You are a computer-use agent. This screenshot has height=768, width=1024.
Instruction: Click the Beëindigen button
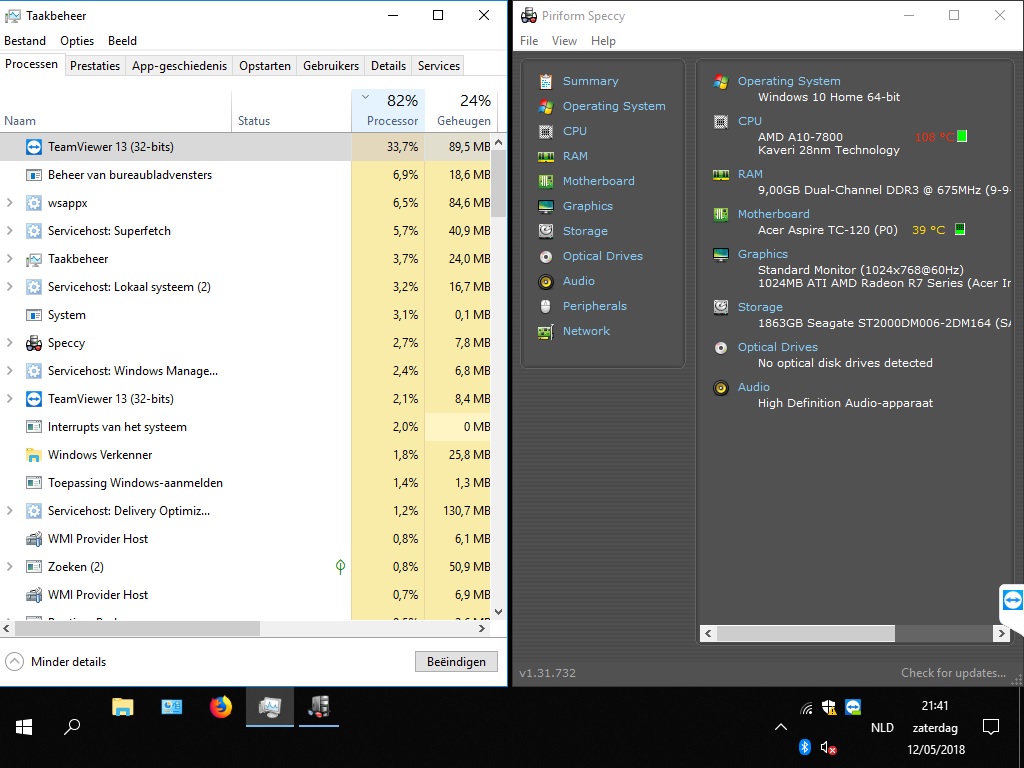(456, 662)
